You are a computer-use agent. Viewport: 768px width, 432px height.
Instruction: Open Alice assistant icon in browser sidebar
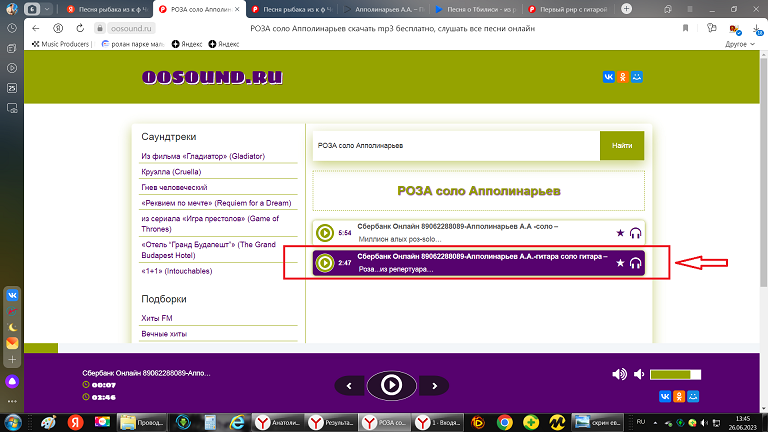(12, 382)
